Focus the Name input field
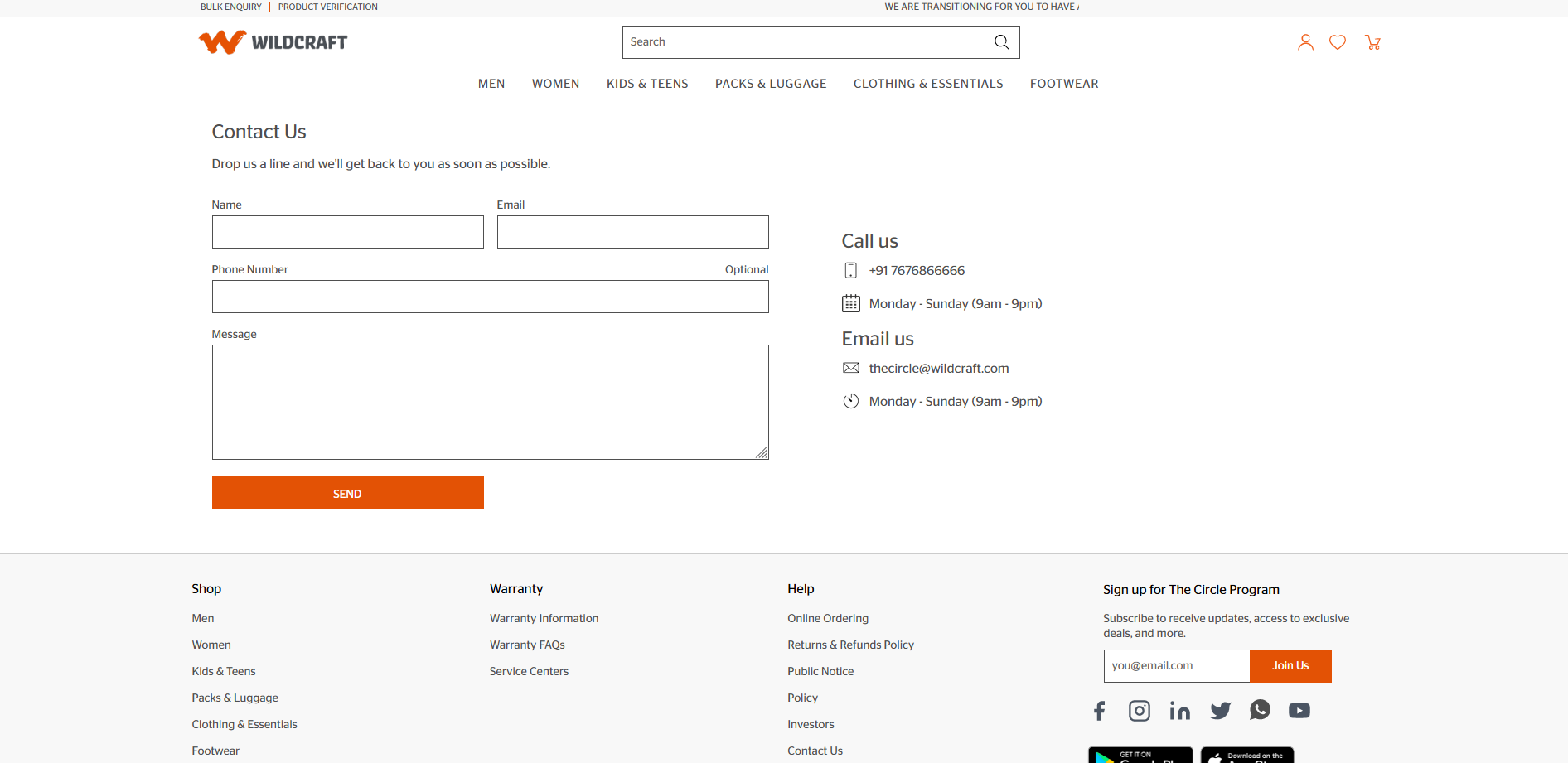 click(x=348, y=232)
